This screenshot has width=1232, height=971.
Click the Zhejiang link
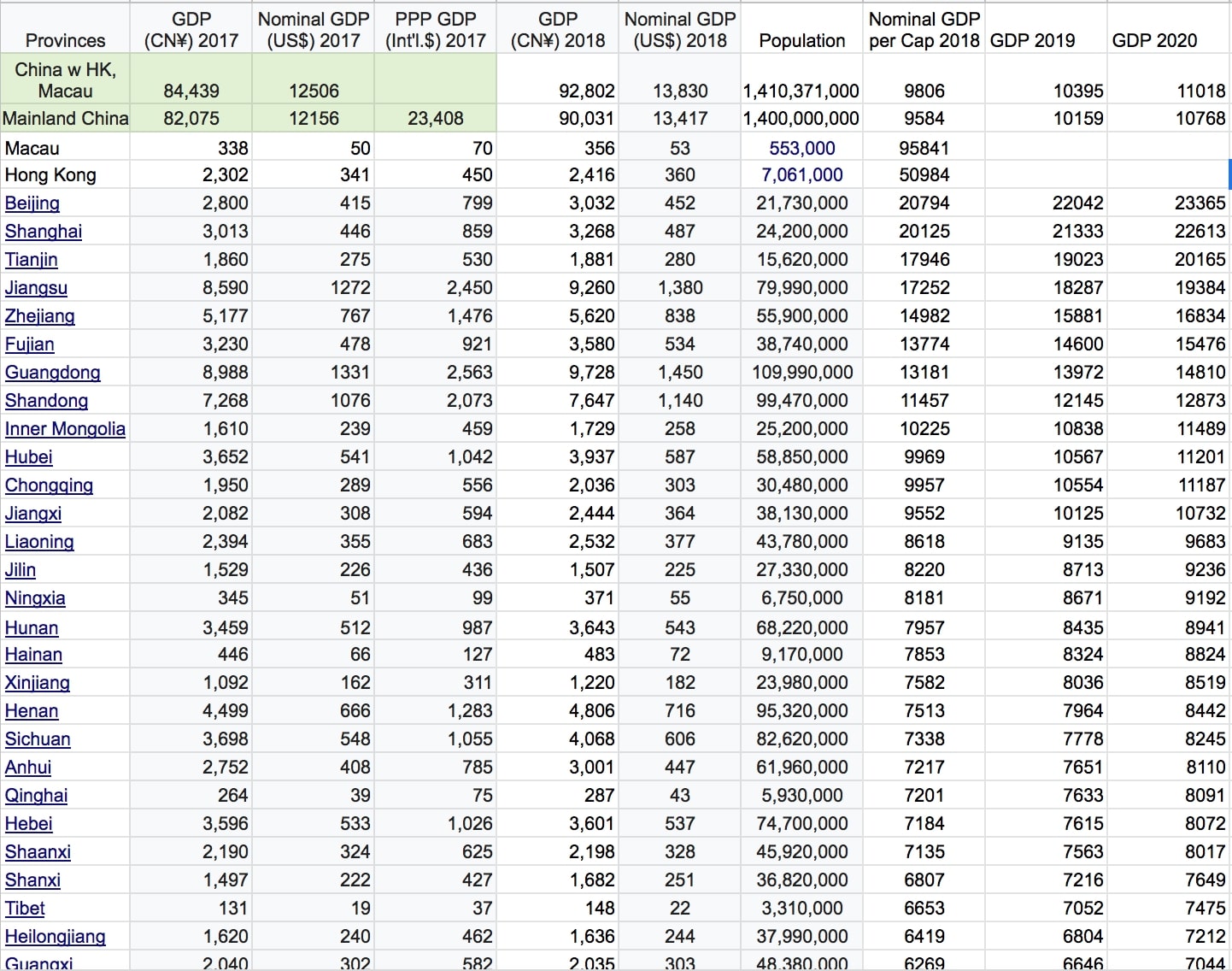(40, 316)
